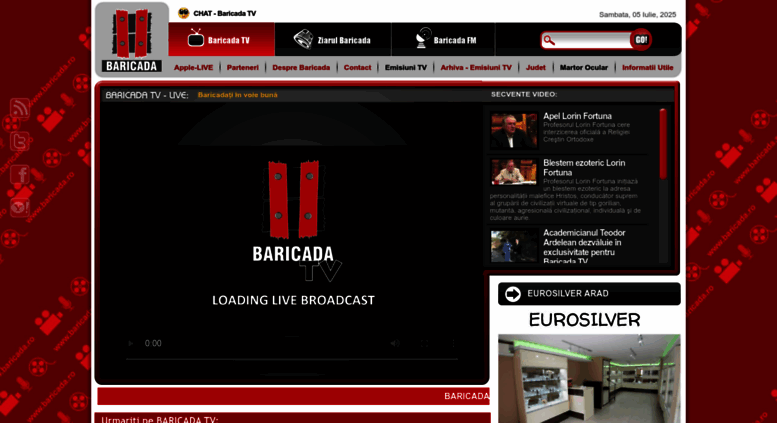This screenshot has height=423, width=777.
Task: Open the EUROSILVER ARAD banner header
Action: click(589, 294)
